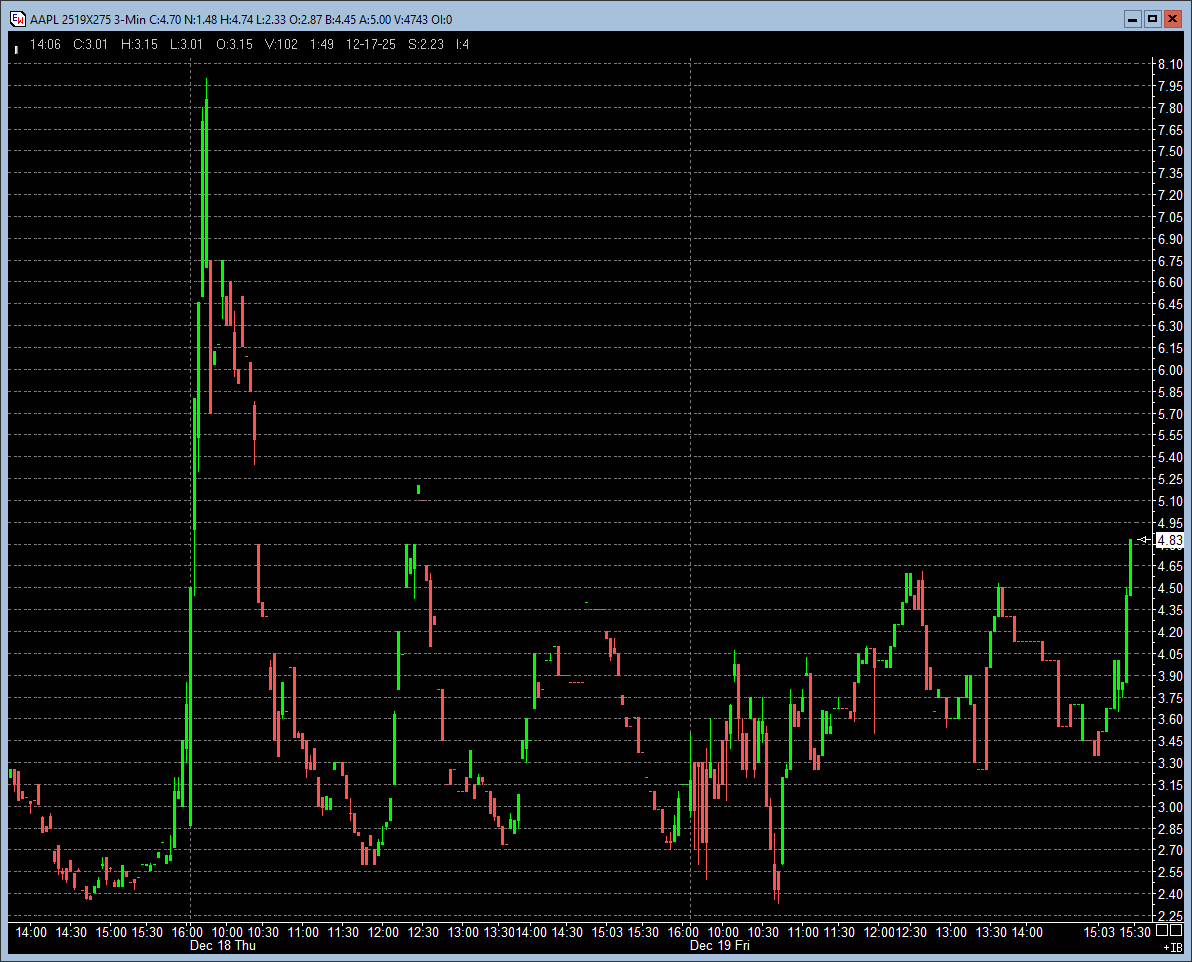The height and width of the screenshot is (962, 1192).
Task: Click the 8.10 price level on scale
Action: [1169, 64]
